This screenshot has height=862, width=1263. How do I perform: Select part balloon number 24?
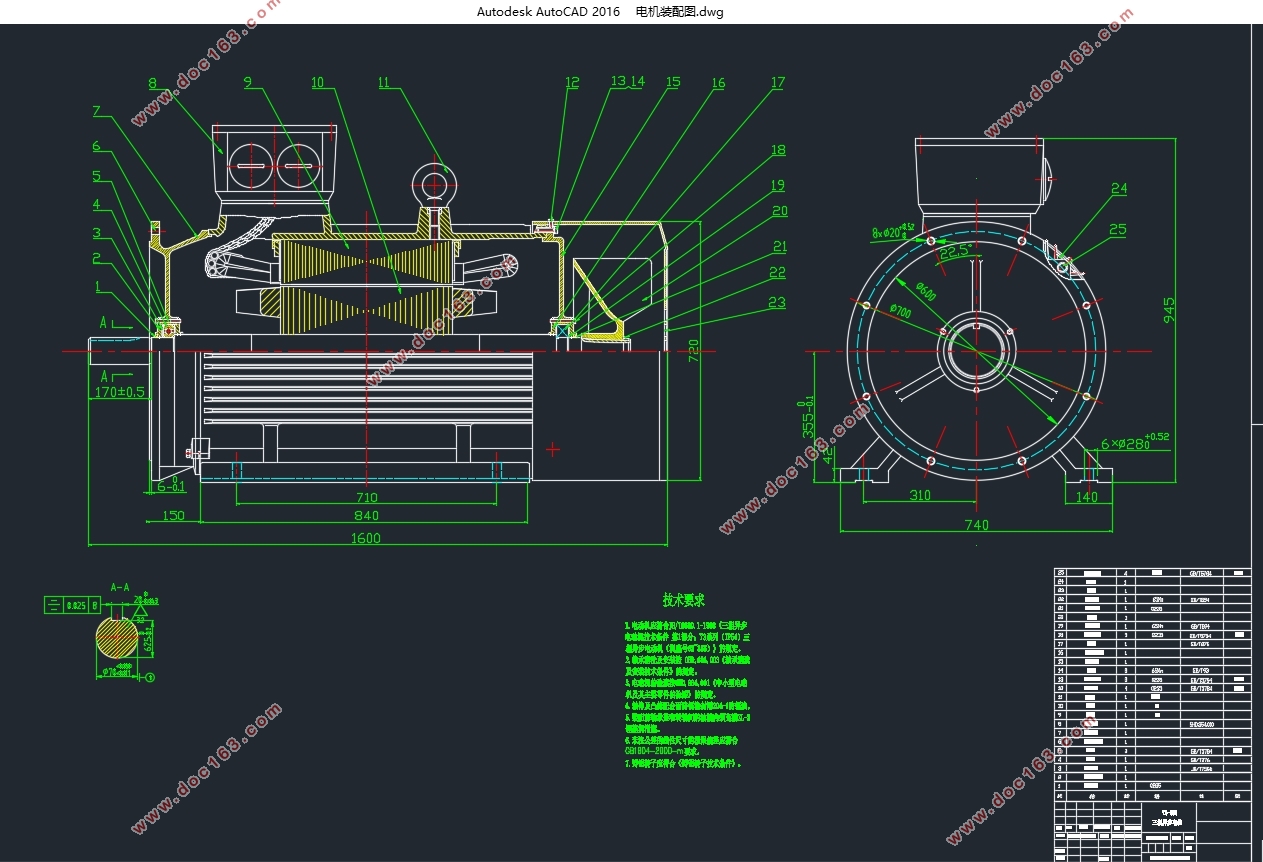point(1119,188)
